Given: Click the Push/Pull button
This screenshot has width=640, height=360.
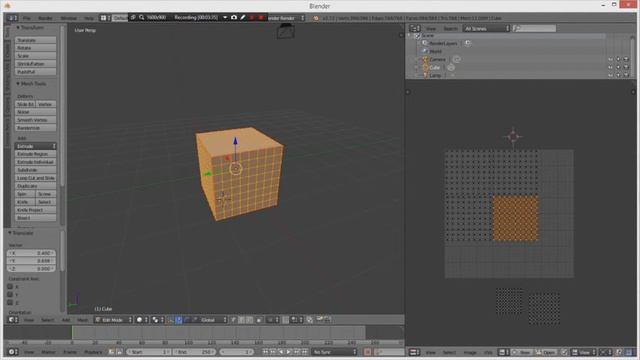Looking at the screenshot, I should (x=36, y=72).
